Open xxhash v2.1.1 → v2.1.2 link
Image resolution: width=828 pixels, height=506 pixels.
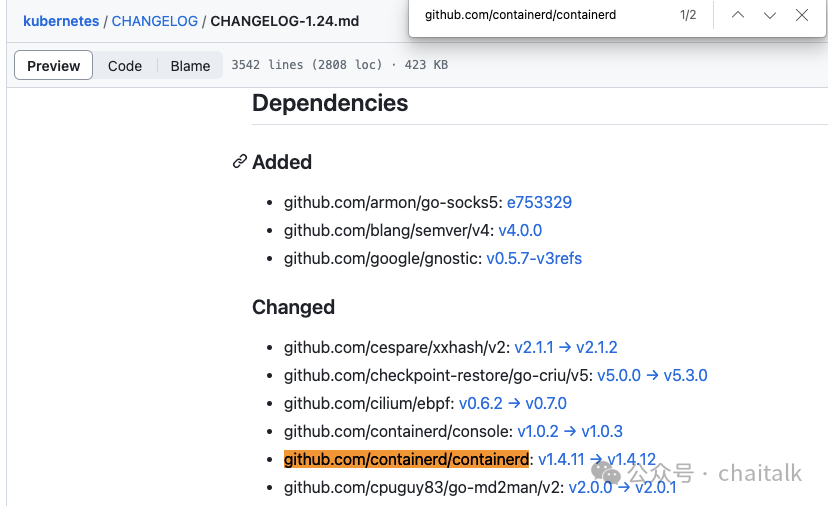tap(566, 347)
